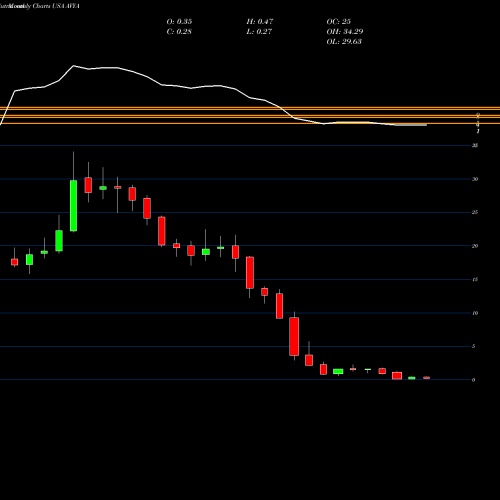Screen dimensions: 500x500
Task: Click the open price value O: 0.35
Action: point(179,22)
